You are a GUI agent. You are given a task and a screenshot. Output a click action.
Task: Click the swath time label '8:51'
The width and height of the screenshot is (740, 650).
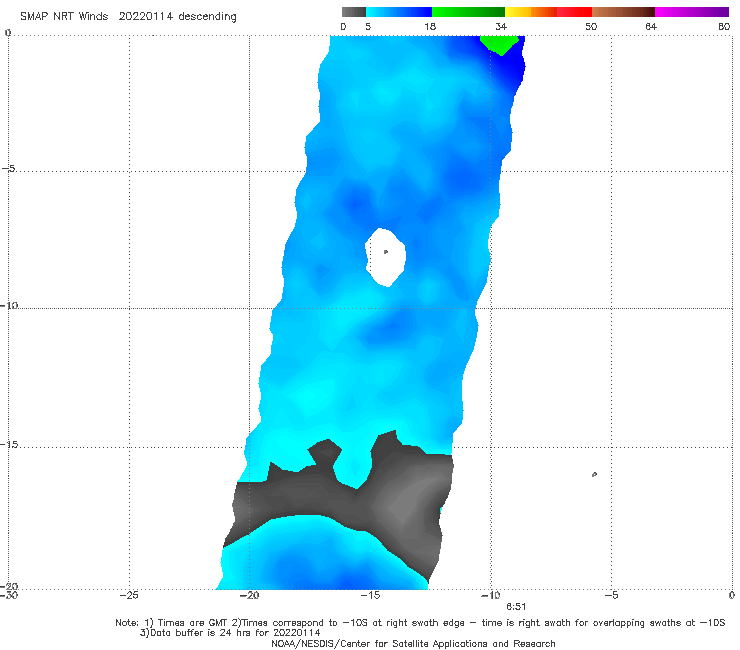pos(516,607)
